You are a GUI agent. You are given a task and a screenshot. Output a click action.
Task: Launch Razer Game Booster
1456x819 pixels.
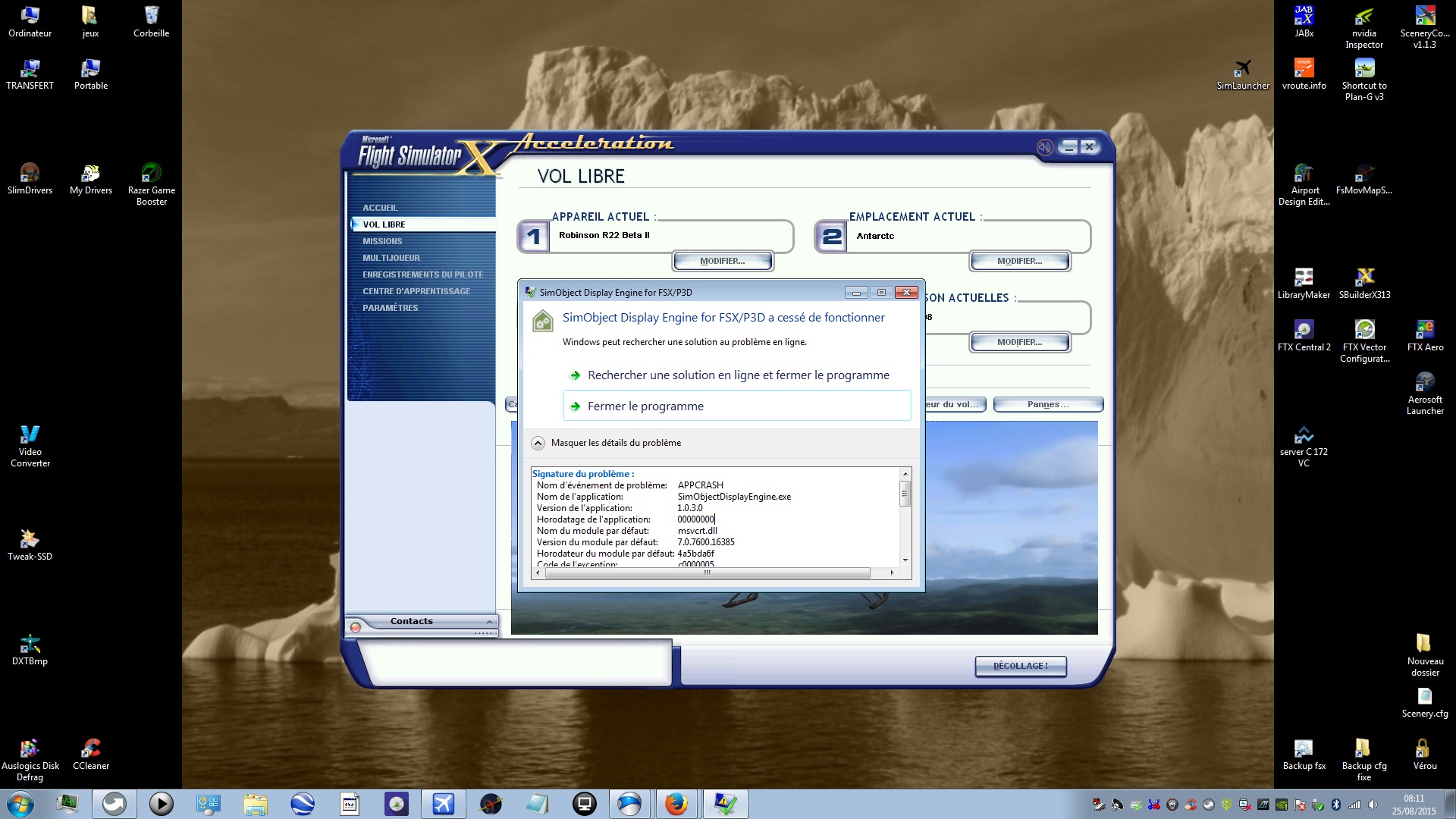151,184
